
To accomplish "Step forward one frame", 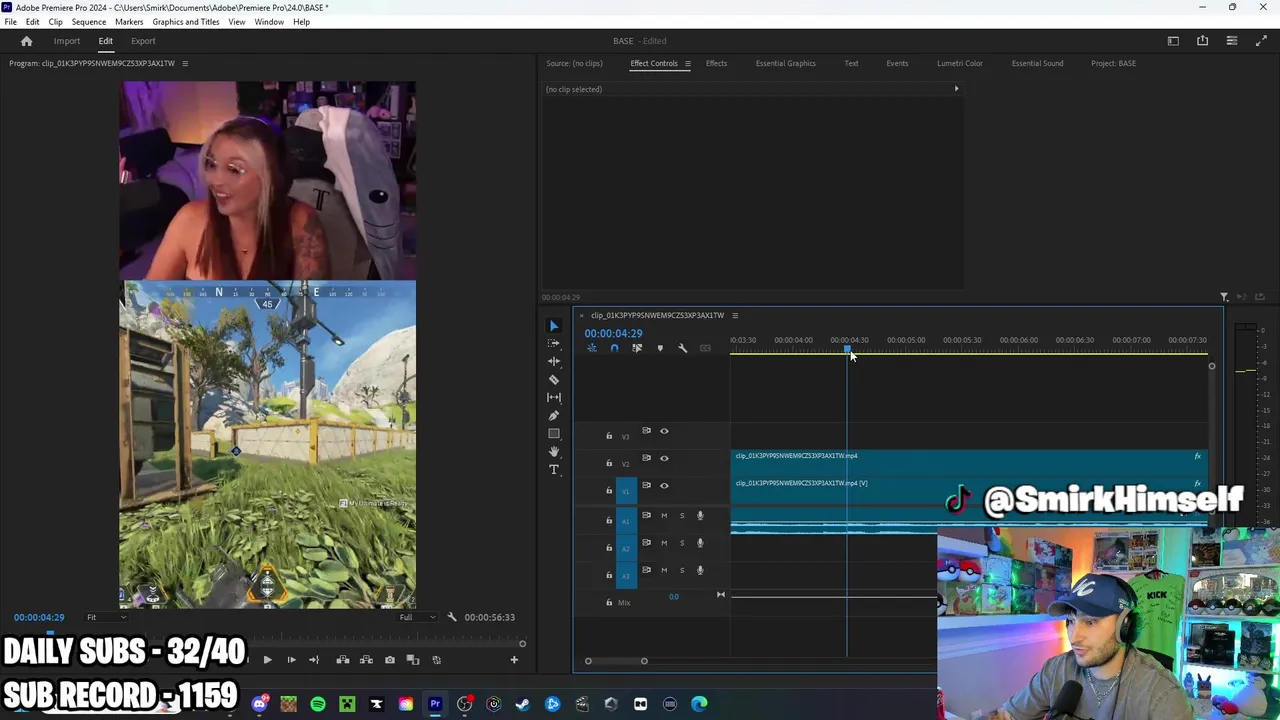I will coord(291,660).
